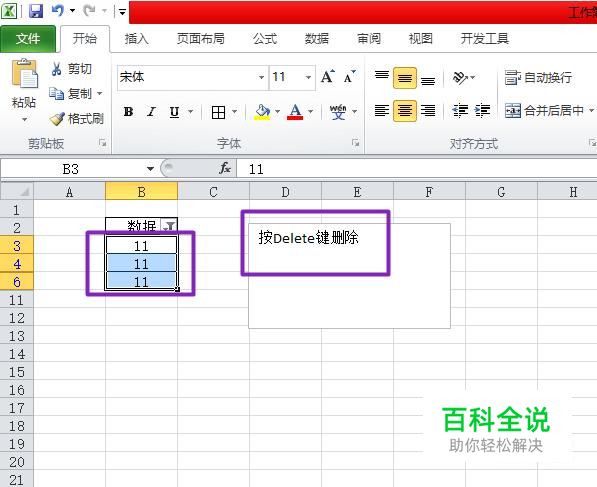This screenshot has height=487, width=597.
Task: Open the Clipboard (剪贴板) dialog launcher
Action: [102, 143]
